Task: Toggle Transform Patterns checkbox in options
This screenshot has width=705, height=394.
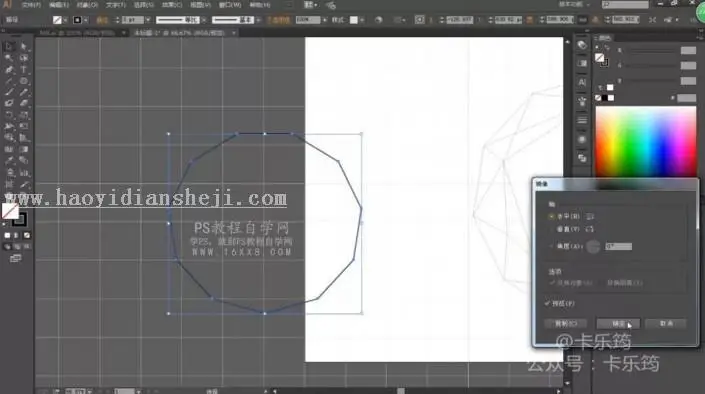Action: [602, 283]
